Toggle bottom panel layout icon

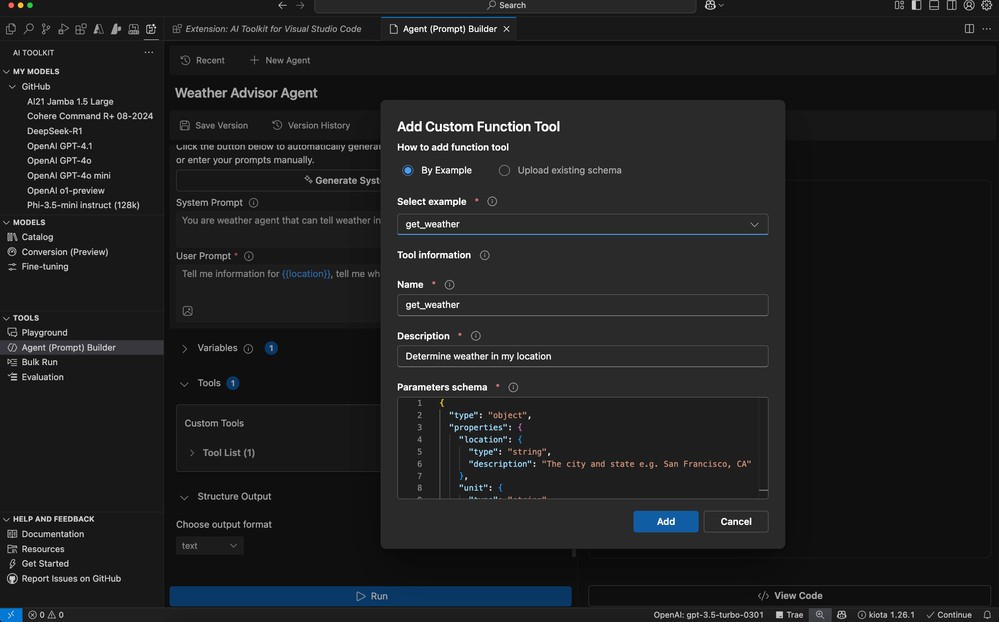pyautogui.click(x=934, y=5)
